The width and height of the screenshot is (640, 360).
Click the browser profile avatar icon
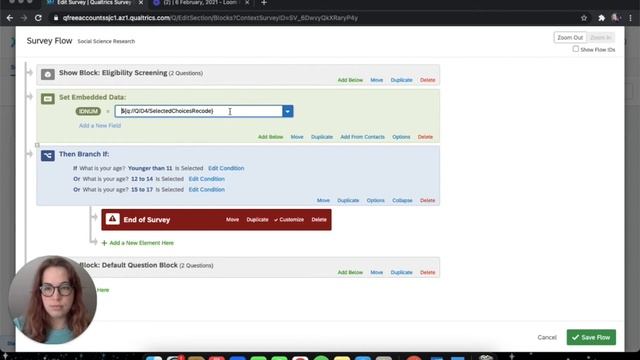(x=616, y=18)
